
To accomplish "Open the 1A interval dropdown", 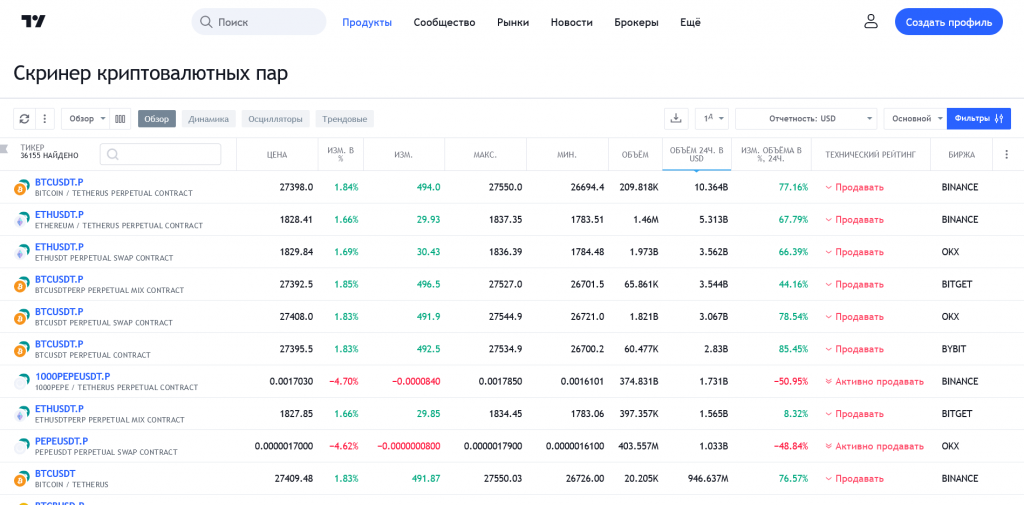I will (712, 119).
